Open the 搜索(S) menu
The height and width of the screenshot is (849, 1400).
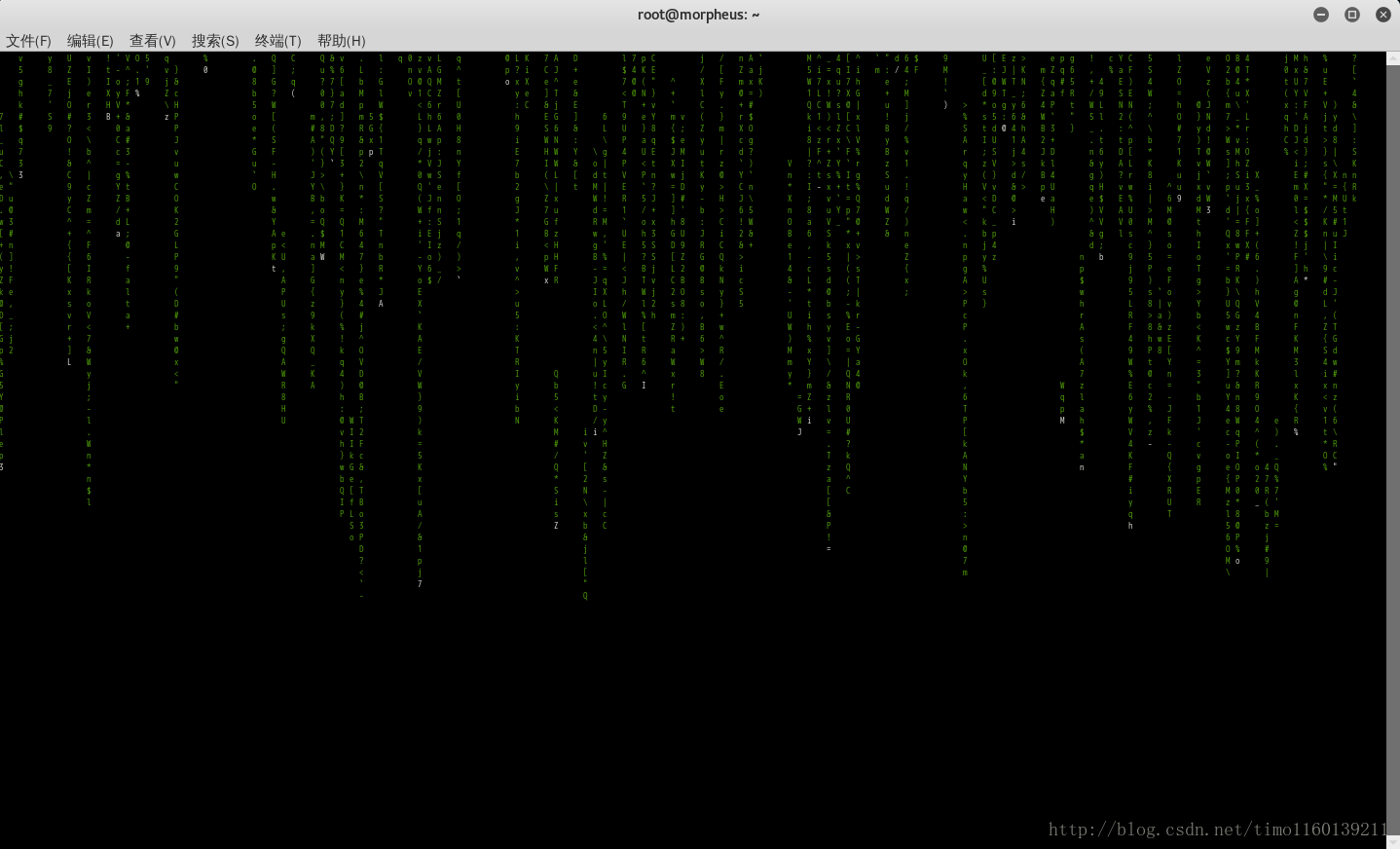click(215, 41)
